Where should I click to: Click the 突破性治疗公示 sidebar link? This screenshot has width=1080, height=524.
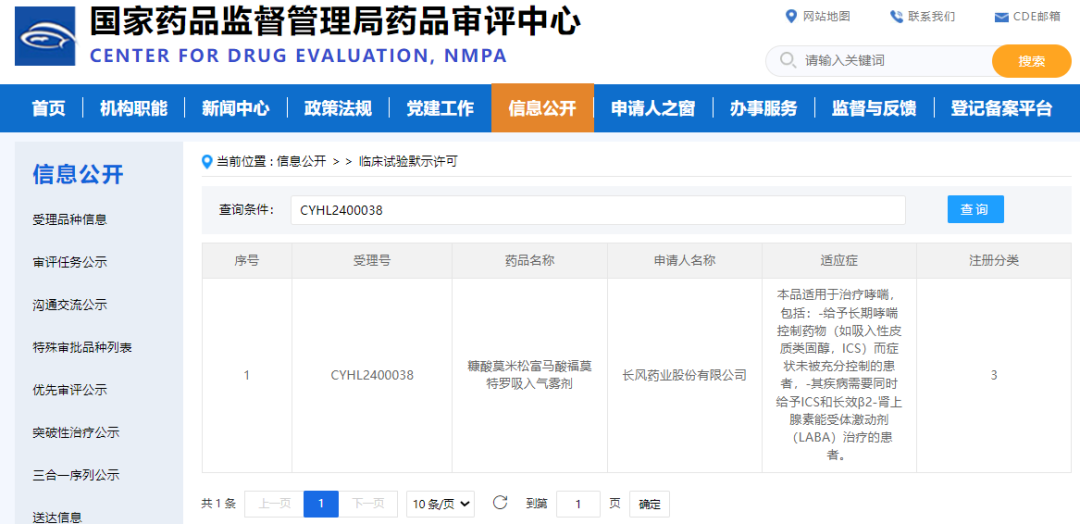[x=75, y=433]
